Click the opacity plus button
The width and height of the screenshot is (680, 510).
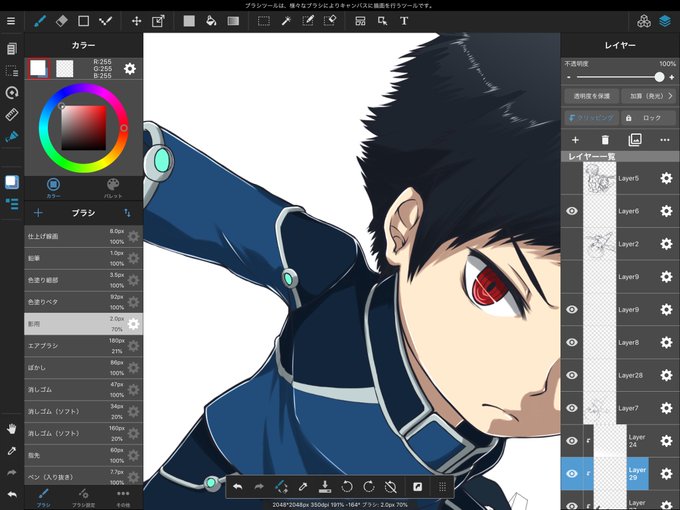tap(672, 77)
